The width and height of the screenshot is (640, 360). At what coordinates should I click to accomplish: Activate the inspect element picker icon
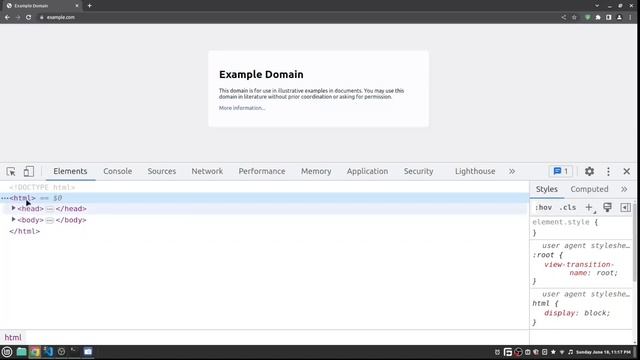(x=11, y=171)
